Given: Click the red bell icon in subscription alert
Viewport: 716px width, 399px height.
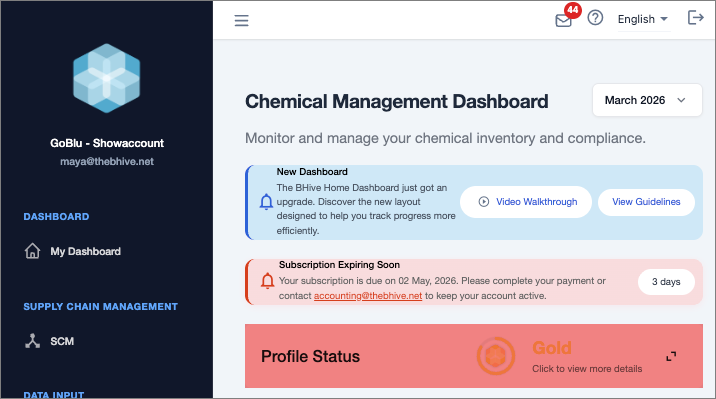Looking at the screenshot, I should coord(267,281).
